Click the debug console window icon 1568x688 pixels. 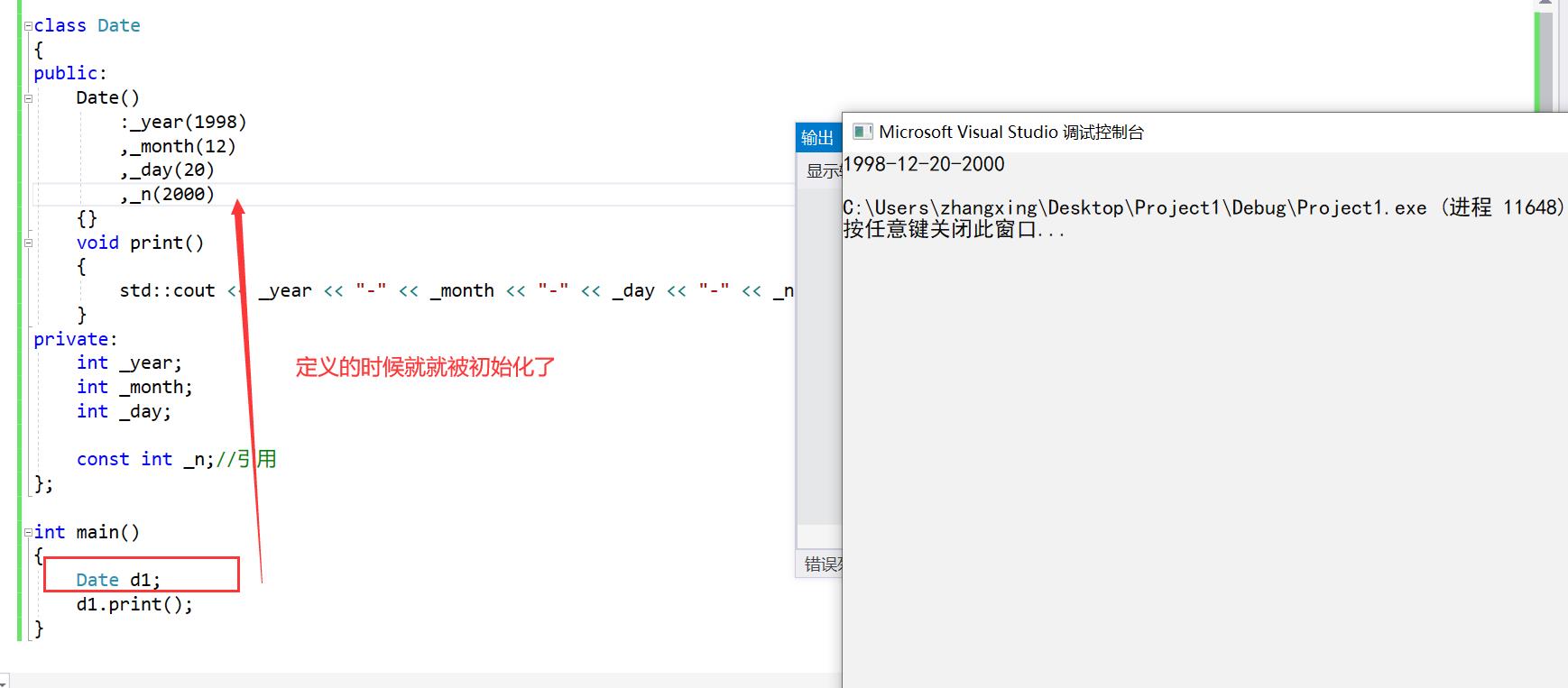(x=862, y=132)
